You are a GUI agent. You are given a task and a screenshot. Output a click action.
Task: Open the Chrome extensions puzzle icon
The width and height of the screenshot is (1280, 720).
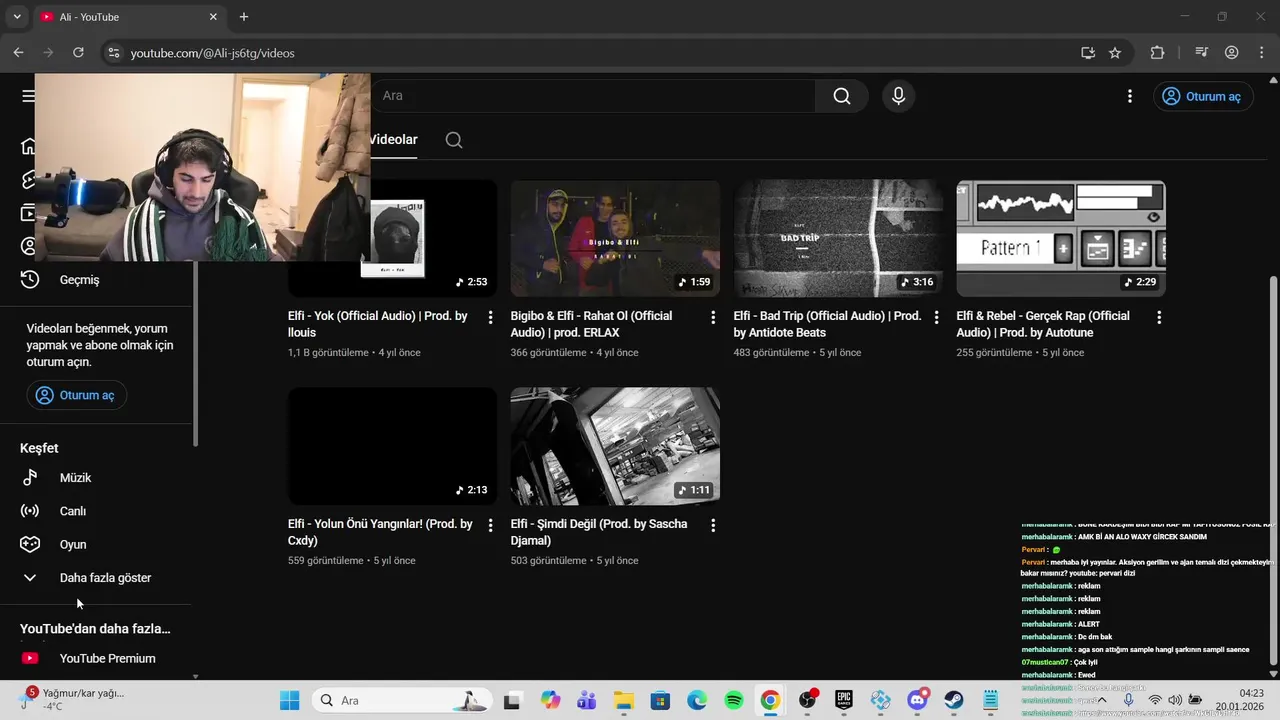(x=1157, y=53)
